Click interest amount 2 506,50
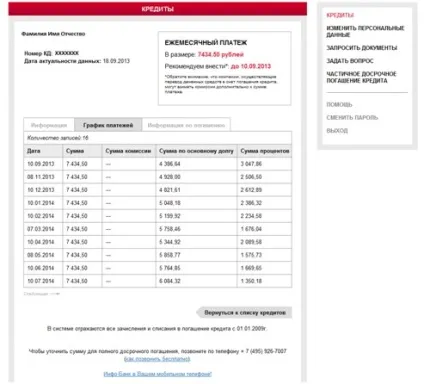424x384 pixels. coord(251,177)
